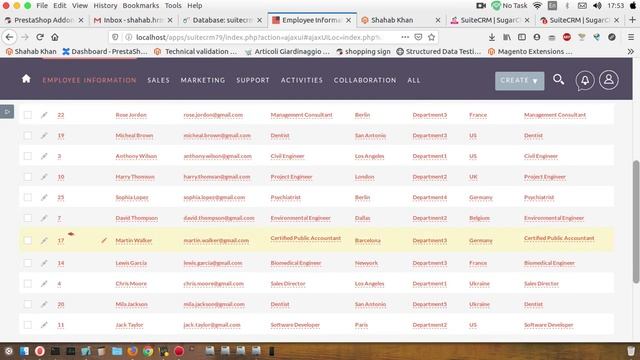
Task: Select checkbox for Martin Walker row
Action: (27, 240)
